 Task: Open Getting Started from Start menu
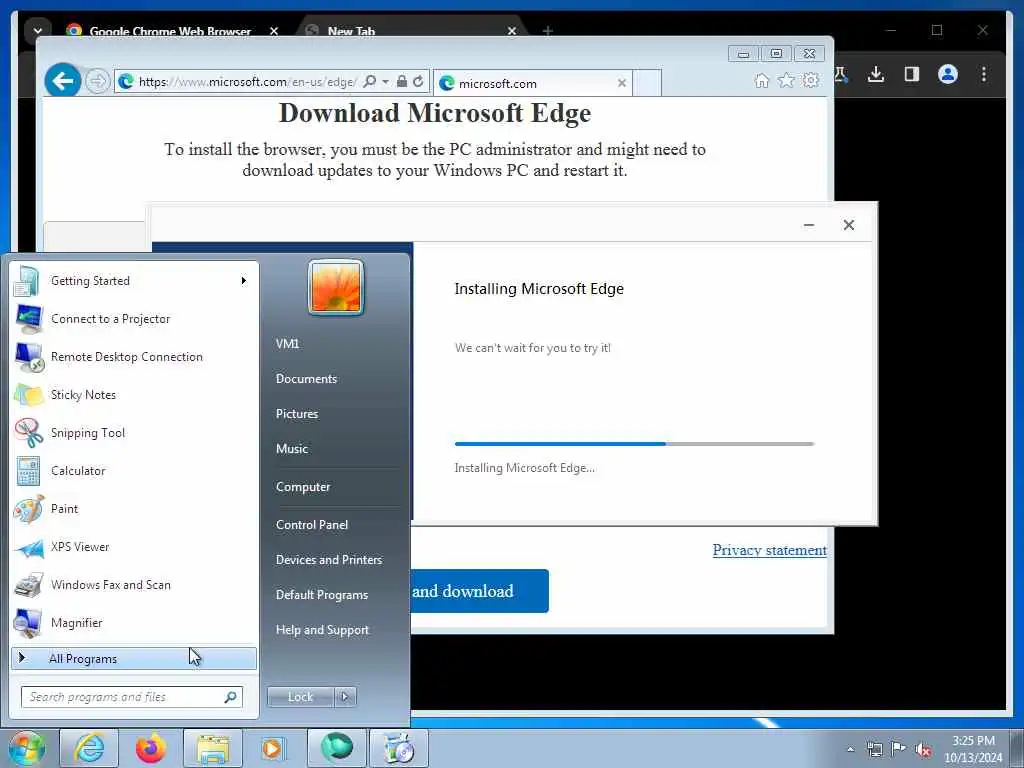pyautogui.click(x=134, y=281)
